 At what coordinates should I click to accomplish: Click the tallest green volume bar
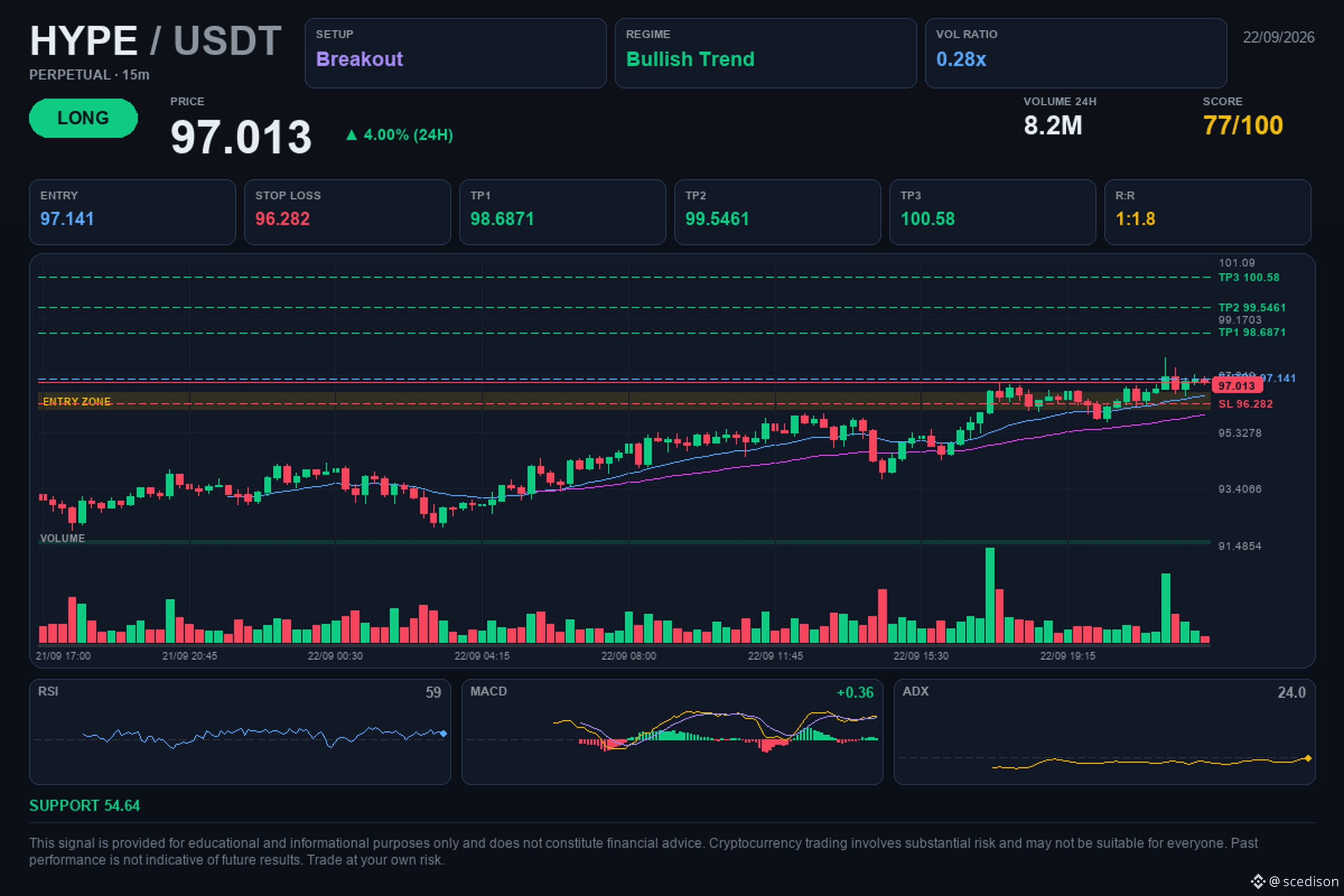coord(990,595)
